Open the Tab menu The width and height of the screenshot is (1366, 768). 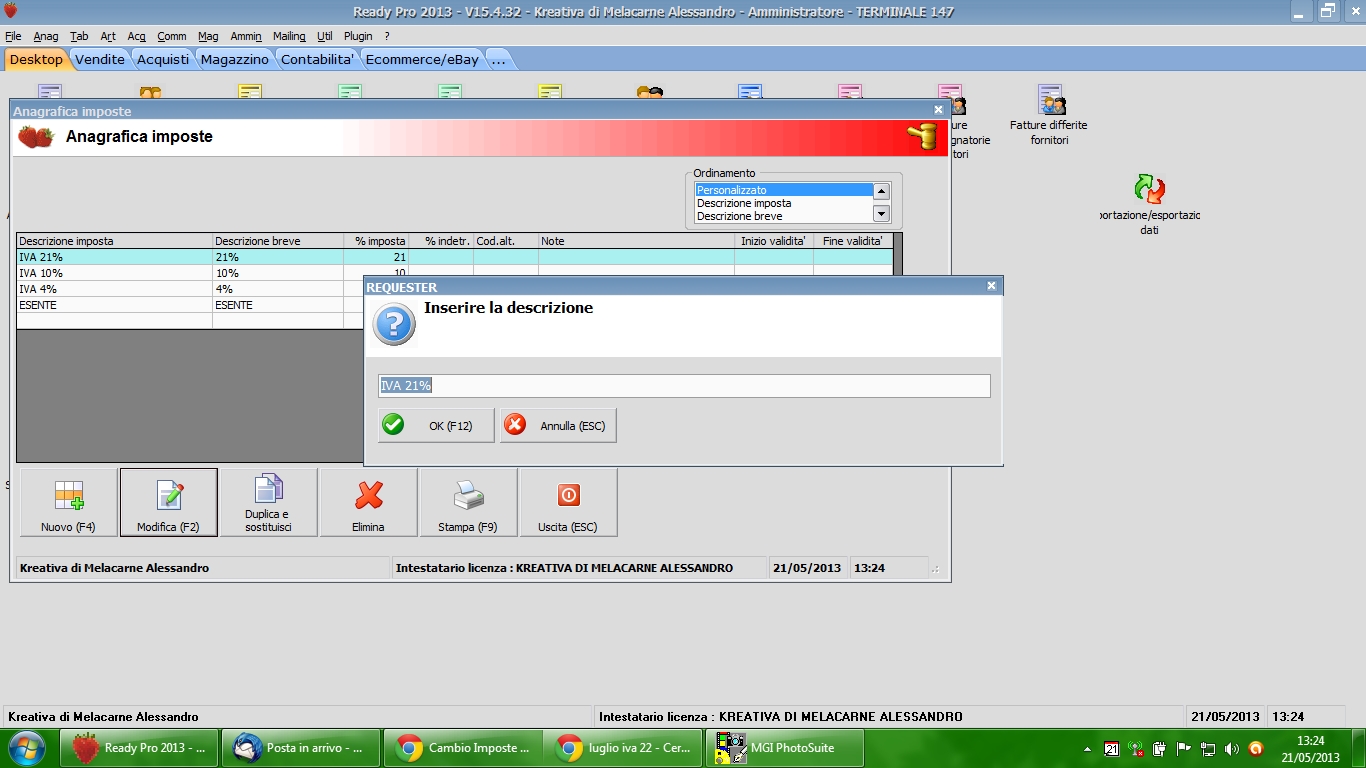coord(80,36)
